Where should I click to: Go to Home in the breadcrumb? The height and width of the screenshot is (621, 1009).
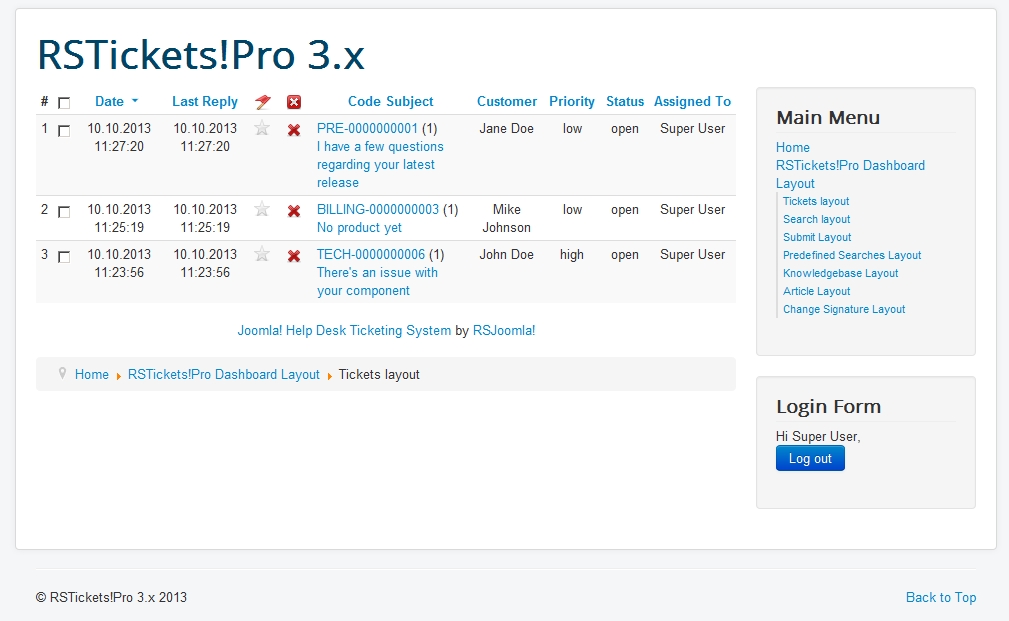pos(91,374)
